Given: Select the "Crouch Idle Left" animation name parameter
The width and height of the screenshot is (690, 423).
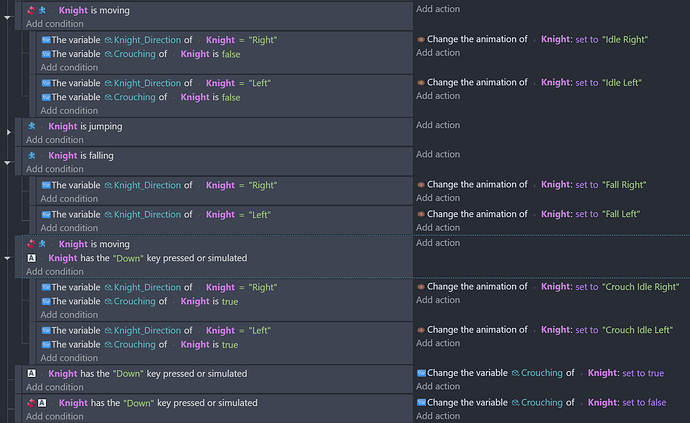Looking at the screenshot, I should click(637, 330).
